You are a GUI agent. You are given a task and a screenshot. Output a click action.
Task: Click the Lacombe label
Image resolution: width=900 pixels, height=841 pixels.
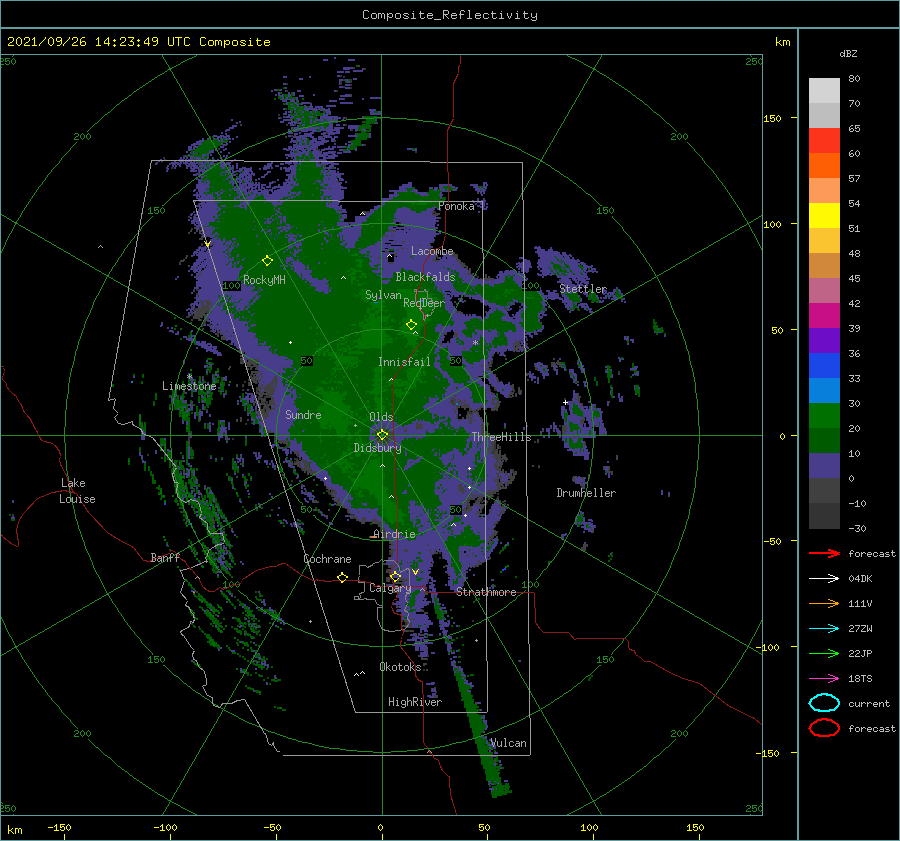click(x=432, y=251)
